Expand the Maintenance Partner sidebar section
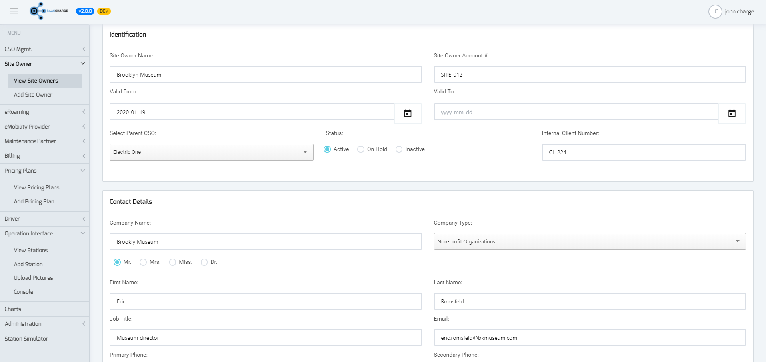This screenshot has height=362, width=766. pyautogui.click(x=44, y=141)
